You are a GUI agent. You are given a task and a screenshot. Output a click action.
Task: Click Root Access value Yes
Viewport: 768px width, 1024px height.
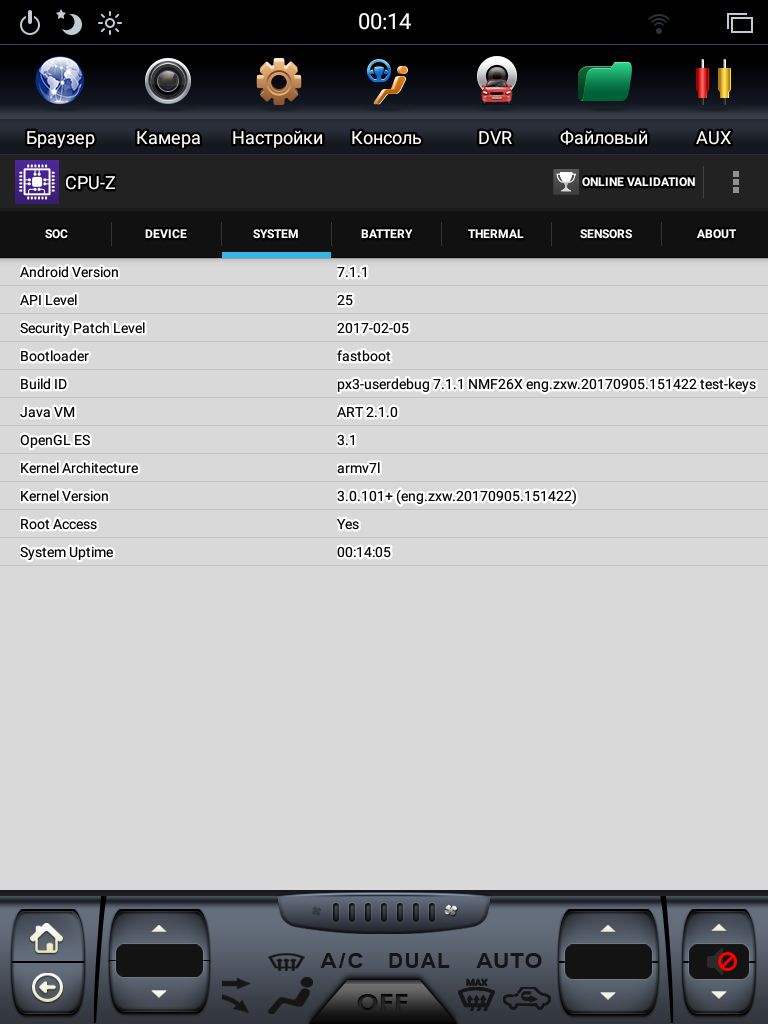pos(348,524)
